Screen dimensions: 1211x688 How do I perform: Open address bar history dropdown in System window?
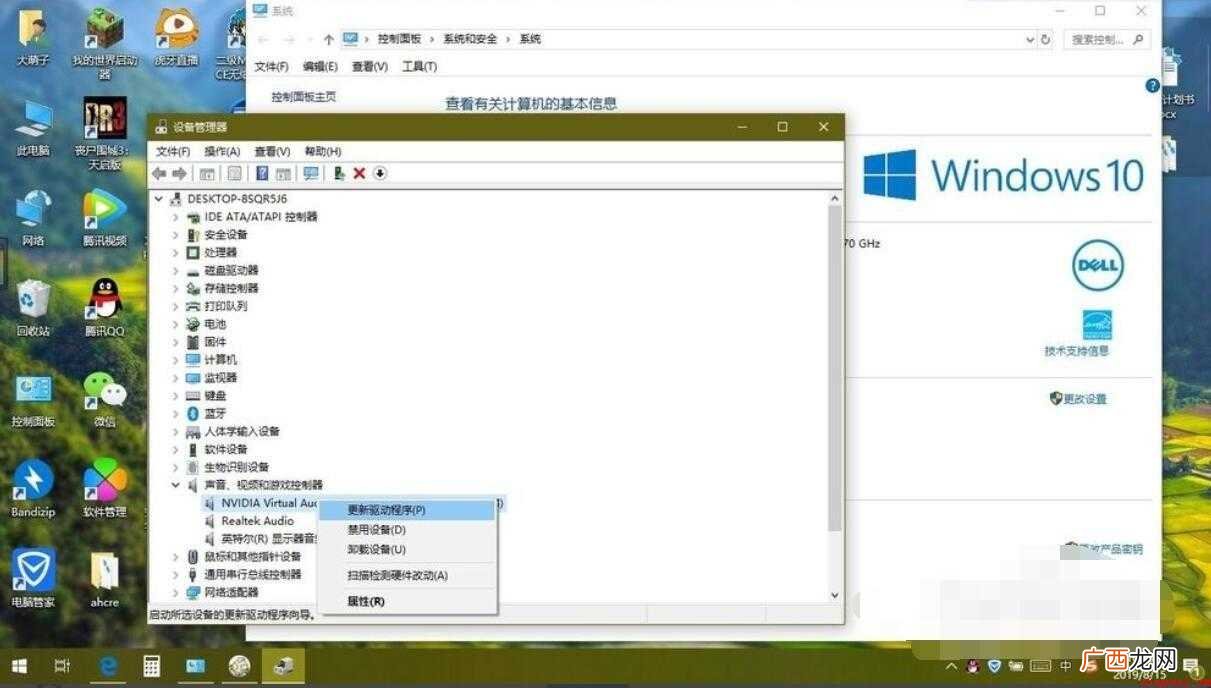pos(1030,40)
